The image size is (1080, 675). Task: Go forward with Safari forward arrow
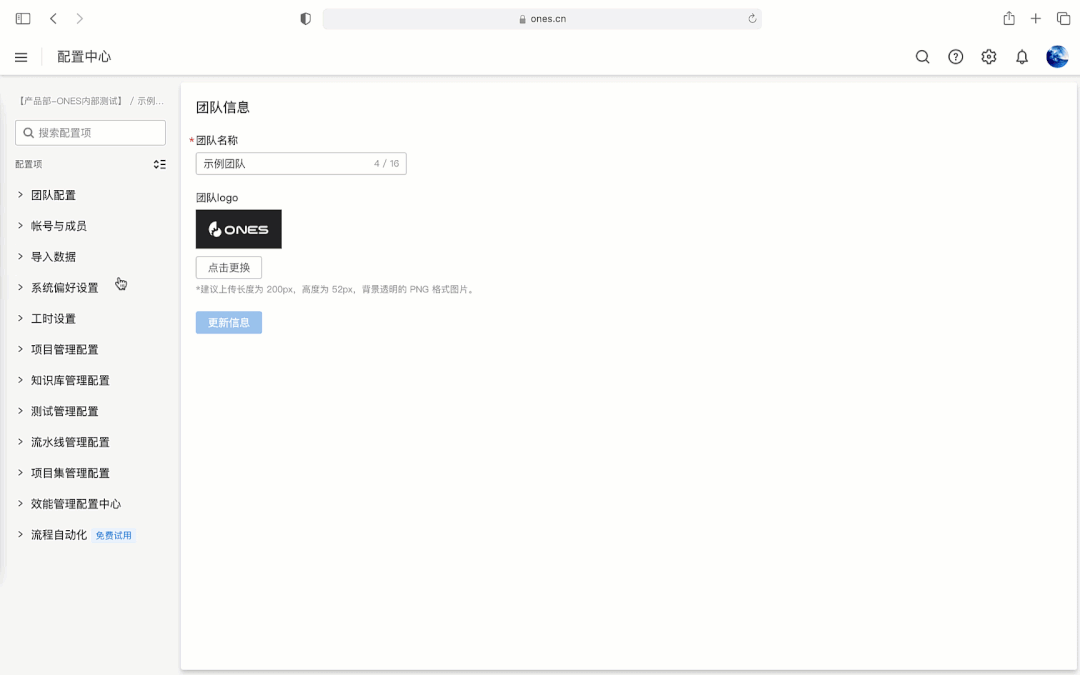coord(79,19)
